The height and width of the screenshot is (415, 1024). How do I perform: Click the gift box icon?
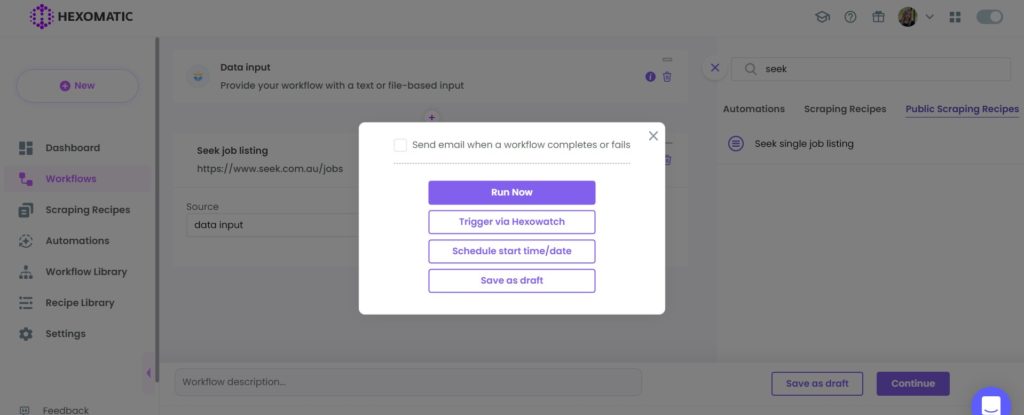(x=878, y=17)
